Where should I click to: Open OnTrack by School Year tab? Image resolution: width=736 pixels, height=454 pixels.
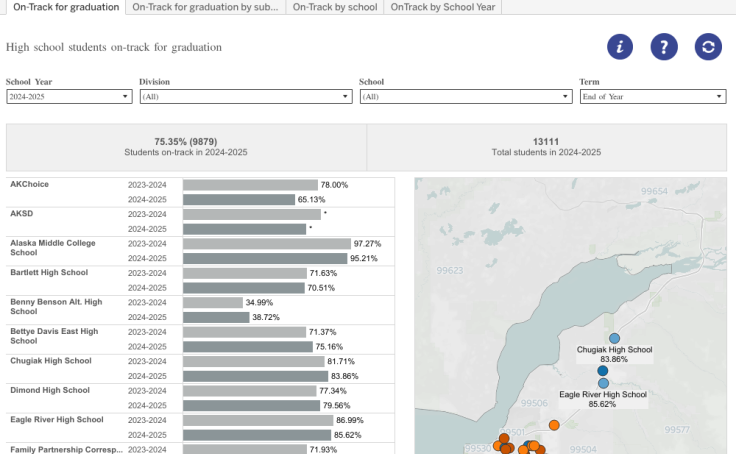(442, 7)
